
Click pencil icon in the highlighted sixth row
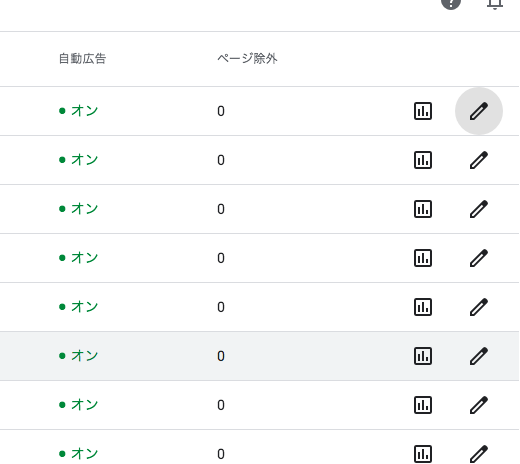point(479,356)
